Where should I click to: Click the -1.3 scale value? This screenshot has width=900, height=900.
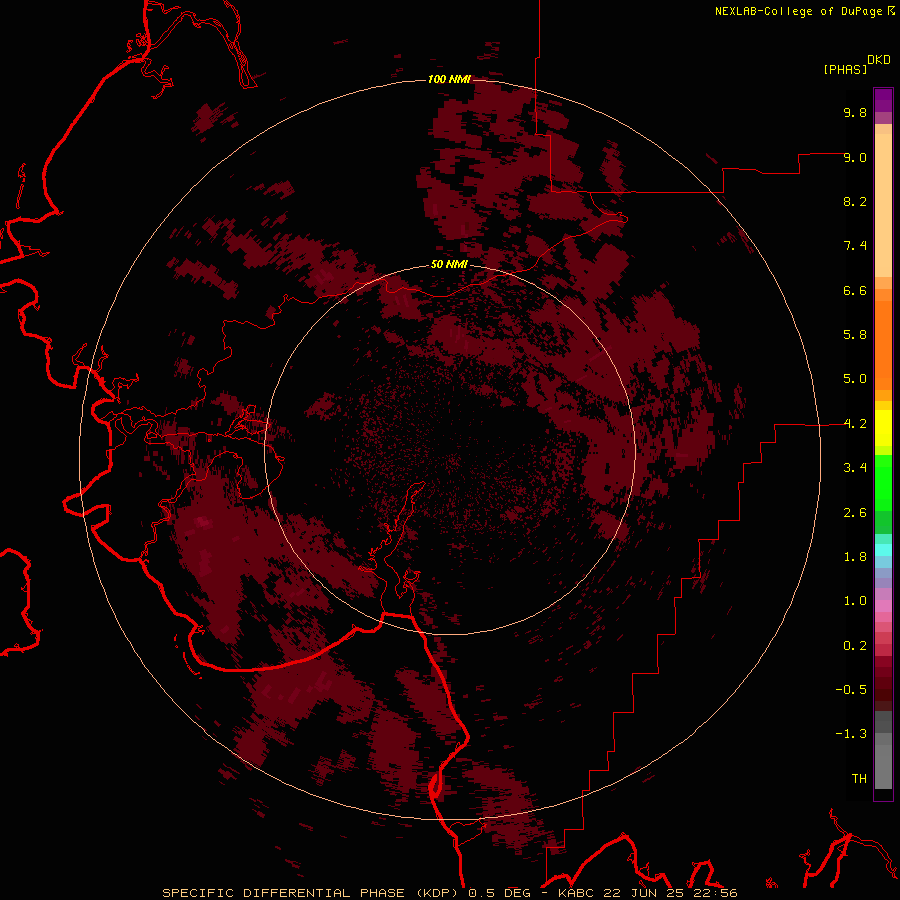(x=851, y=734)
